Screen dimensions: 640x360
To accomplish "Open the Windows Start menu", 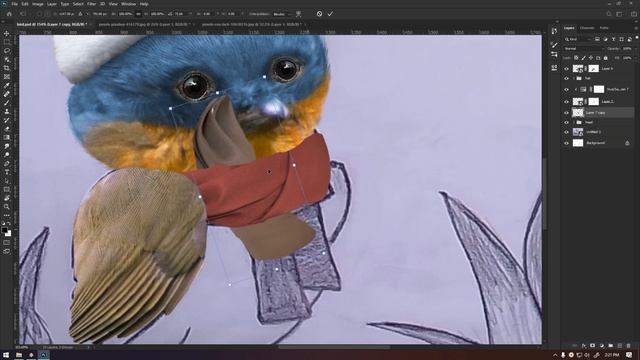I will pyautogui.click(x=6, y=355).
